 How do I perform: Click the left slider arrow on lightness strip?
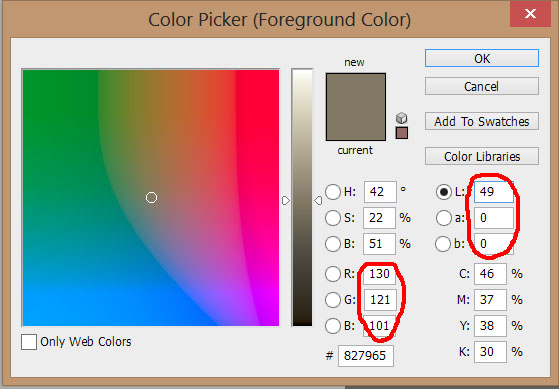tap(286, 201)
